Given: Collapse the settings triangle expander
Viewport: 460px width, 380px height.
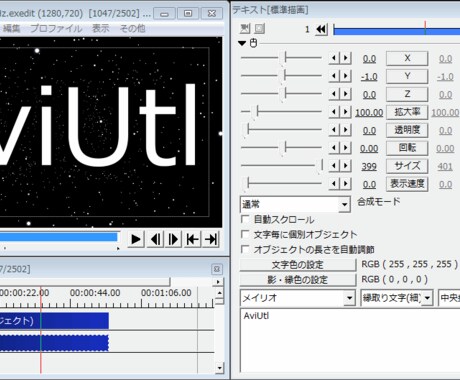Looking at the screenshot, I should 242,43.
